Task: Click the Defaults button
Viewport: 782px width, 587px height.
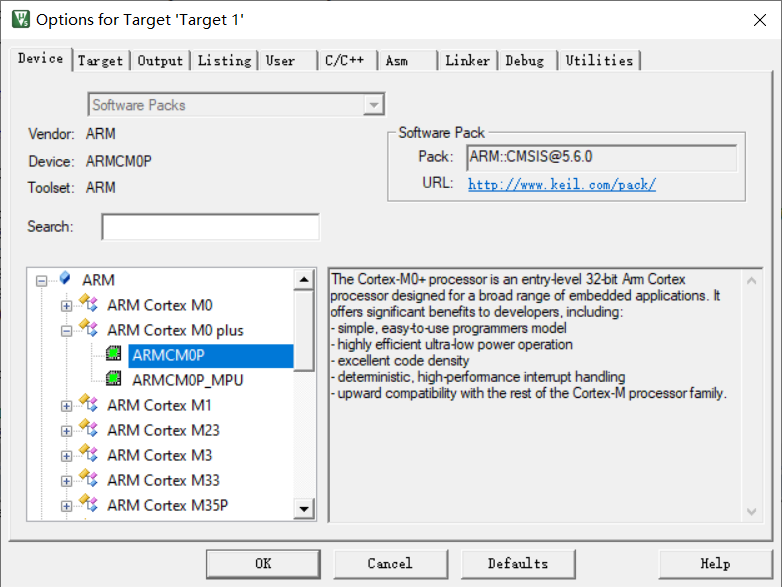Action: tap(518, 564)
